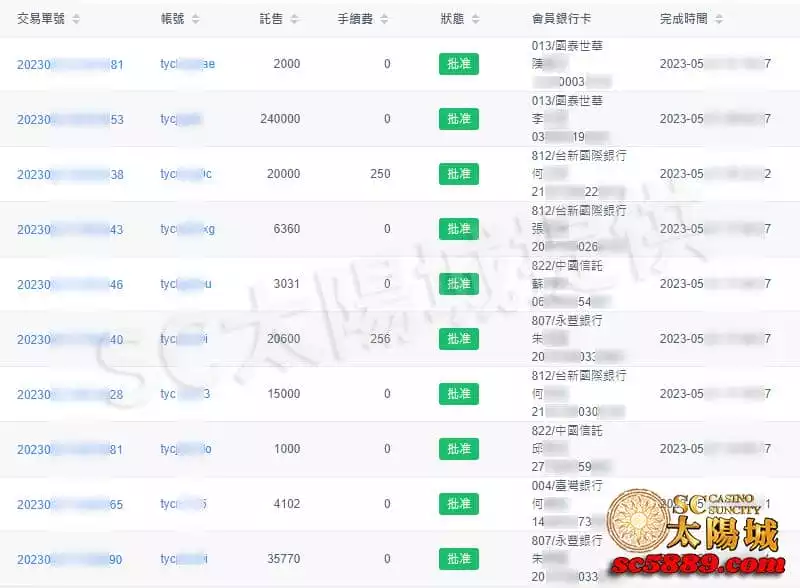
Task: Click 批准 button in 6360 amount row
Action: click(459, 229)
